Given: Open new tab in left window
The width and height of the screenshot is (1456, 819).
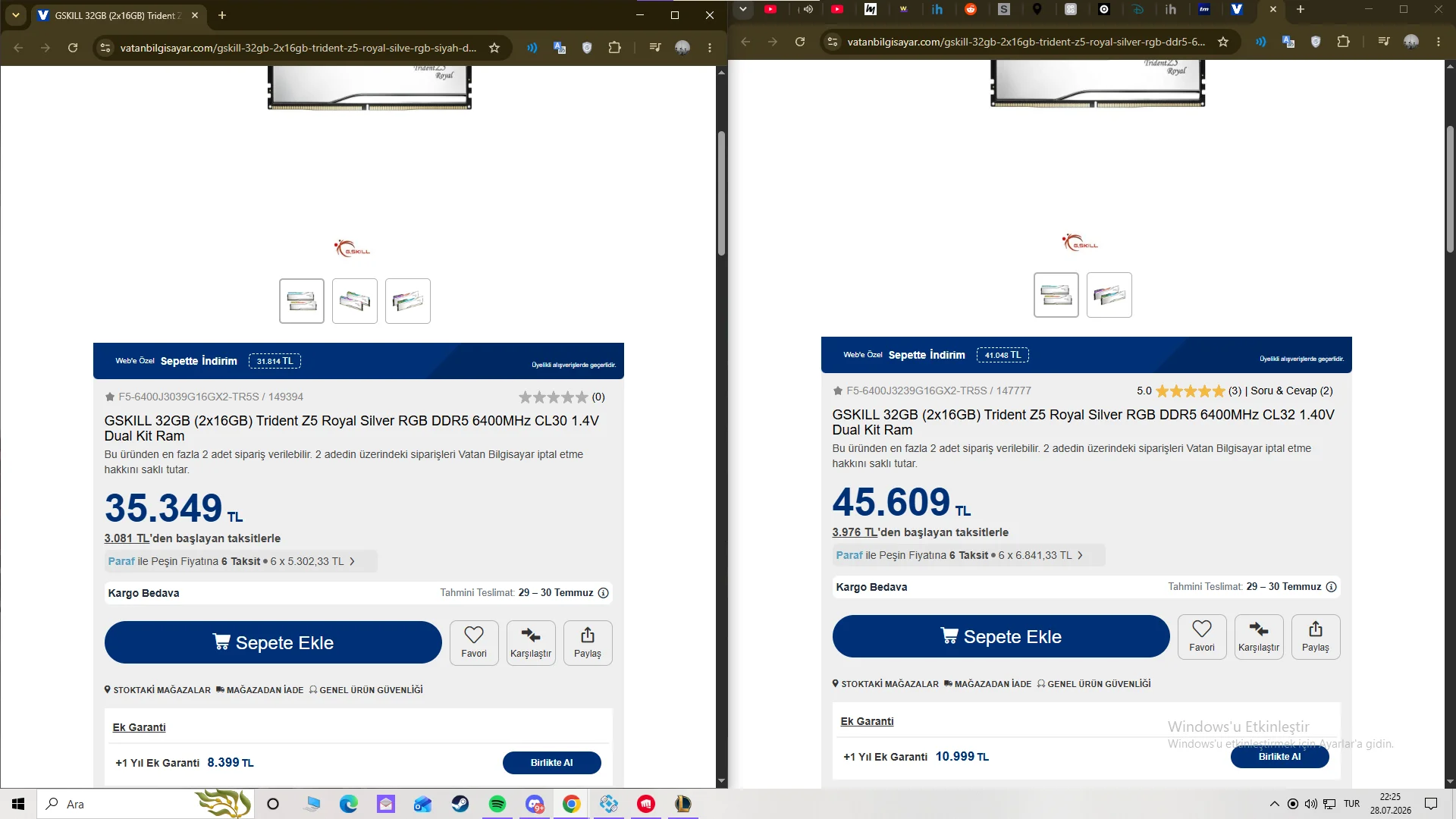Looking at the screenshot, I should click(222, 15).
